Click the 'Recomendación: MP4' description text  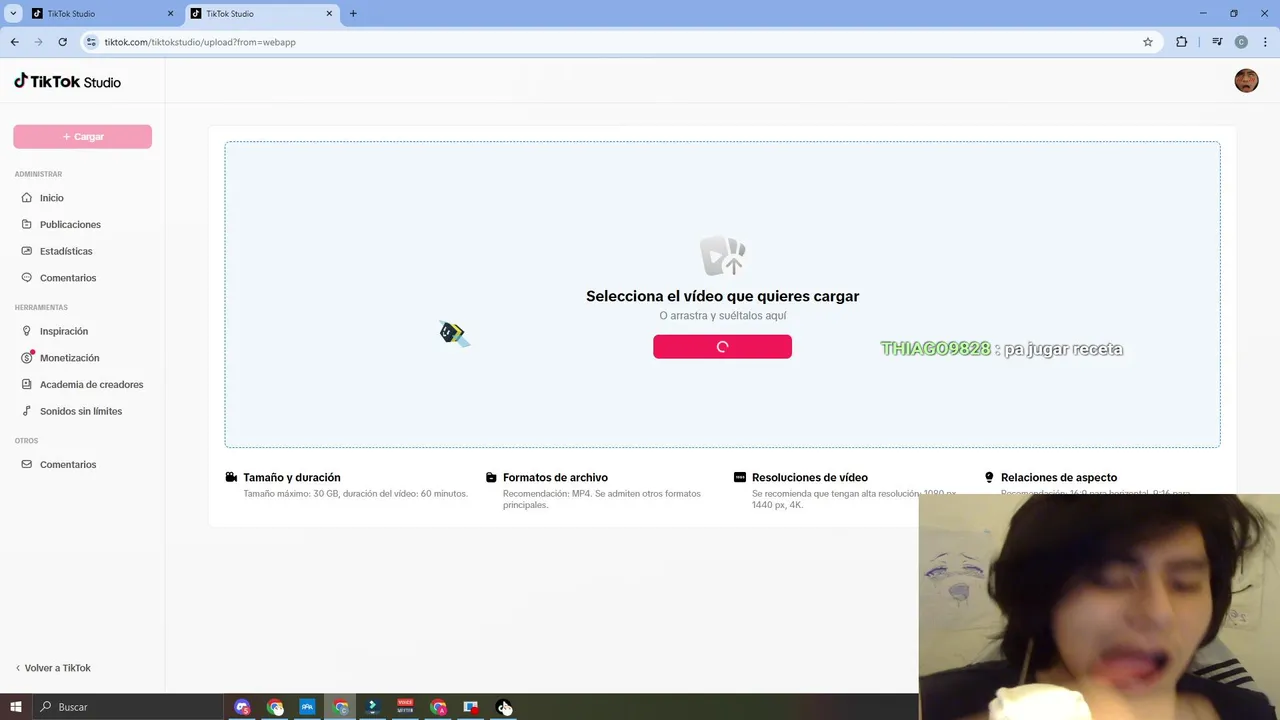click(602, 499)
